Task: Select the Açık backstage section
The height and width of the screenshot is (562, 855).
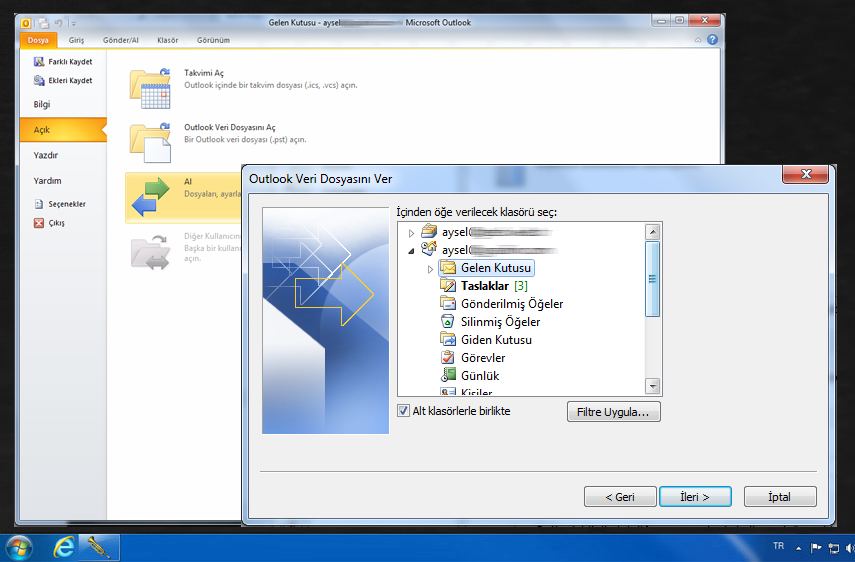Action: [63, 130]
